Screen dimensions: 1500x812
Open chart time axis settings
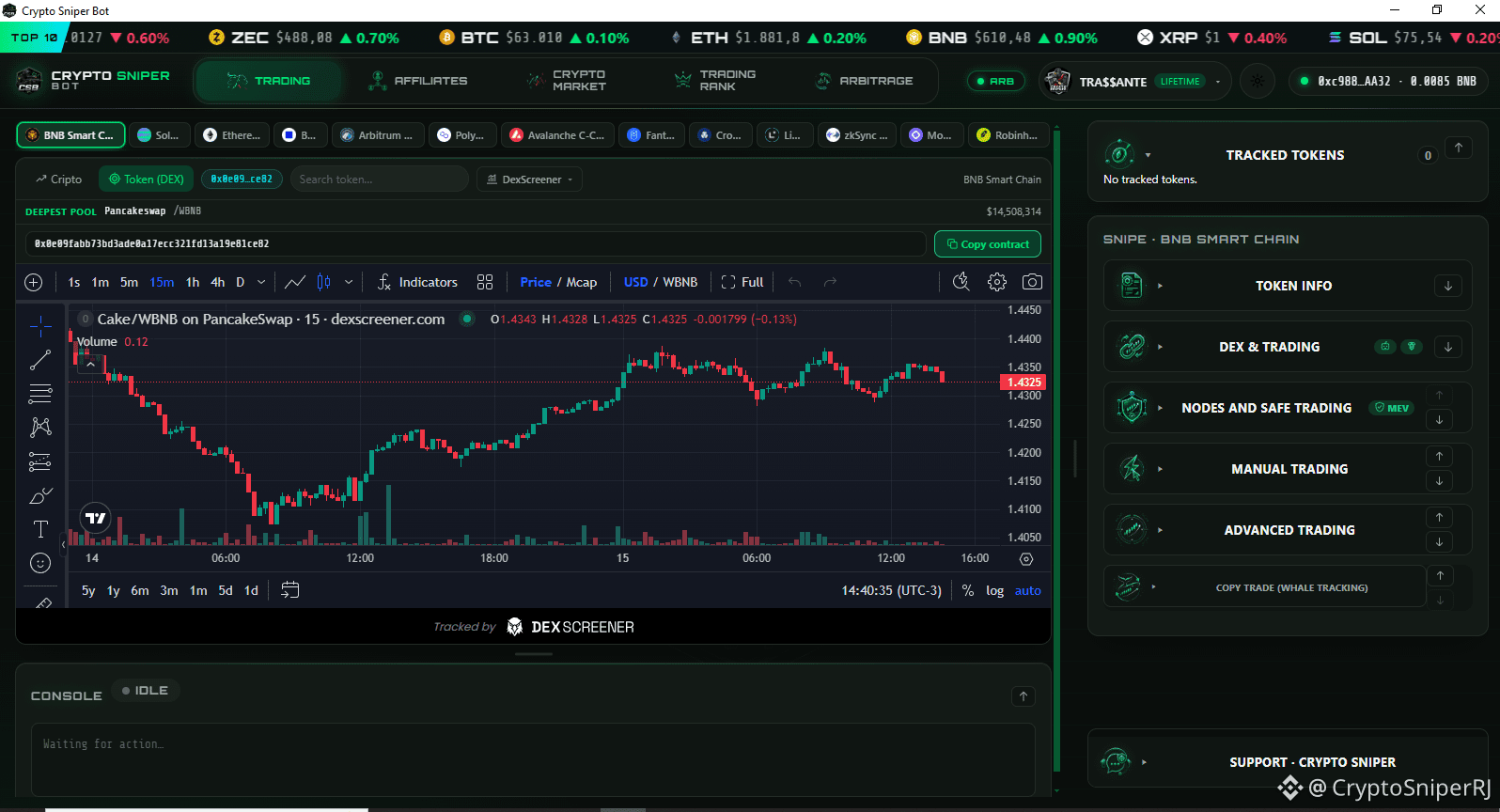(1026, 559)
